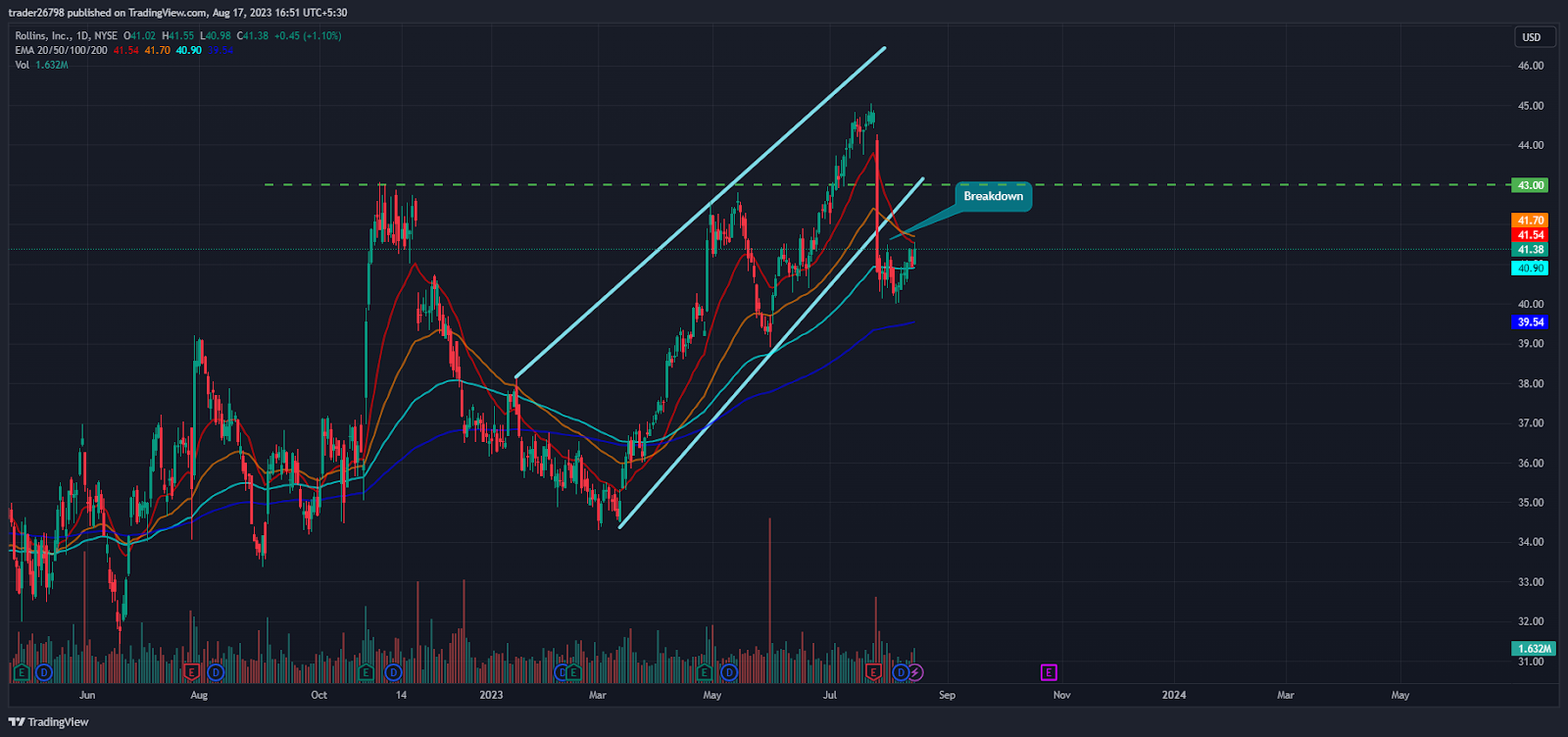
Task: Select the Breakdown callout label
Action: (x=993, y=196)
